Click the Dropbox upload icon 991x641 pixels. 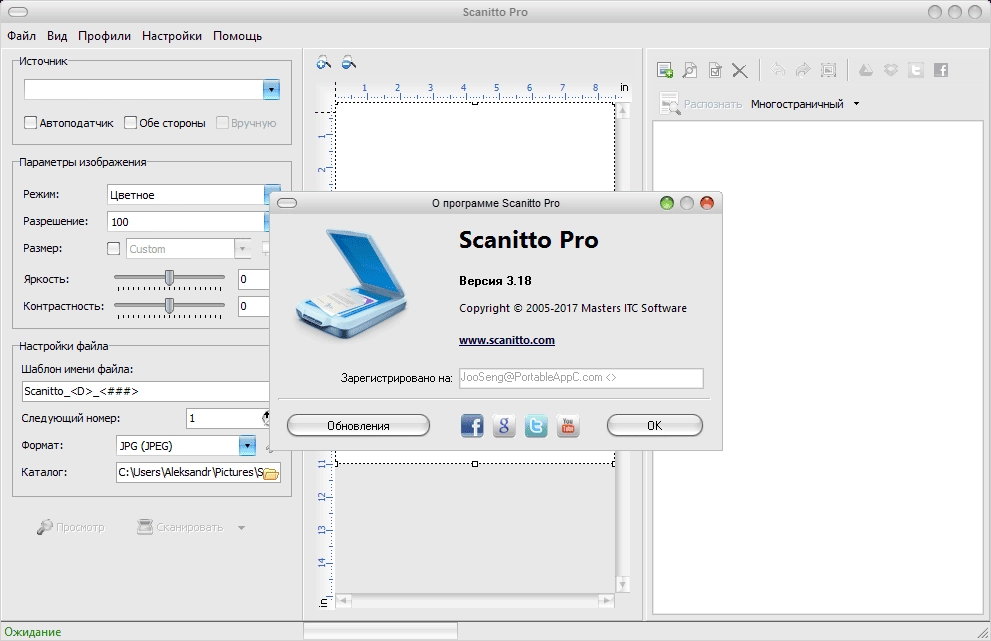(x=891, y=70)
